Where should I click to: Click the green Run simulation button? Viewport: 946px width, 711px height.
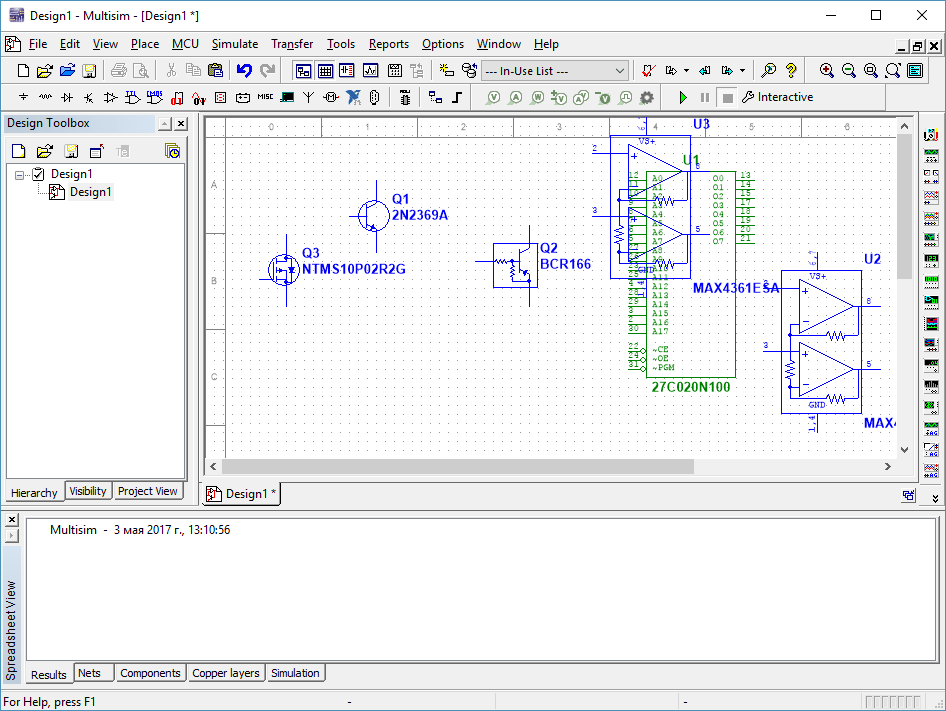coord(683,97)
